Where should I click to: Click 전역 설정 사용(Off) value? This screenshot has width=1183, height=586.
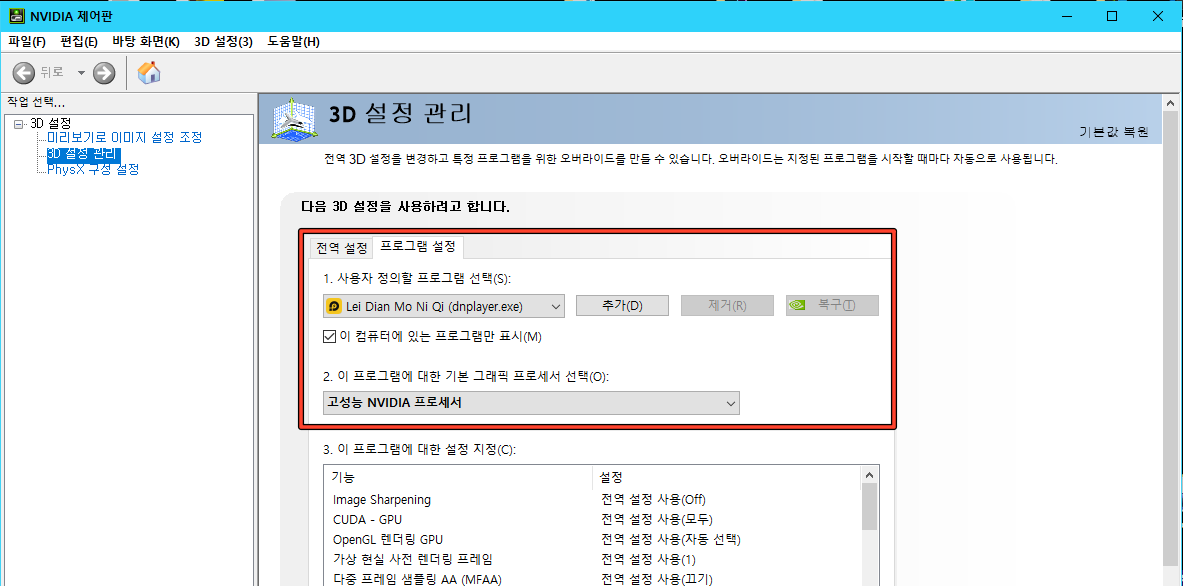click(653, 499)
